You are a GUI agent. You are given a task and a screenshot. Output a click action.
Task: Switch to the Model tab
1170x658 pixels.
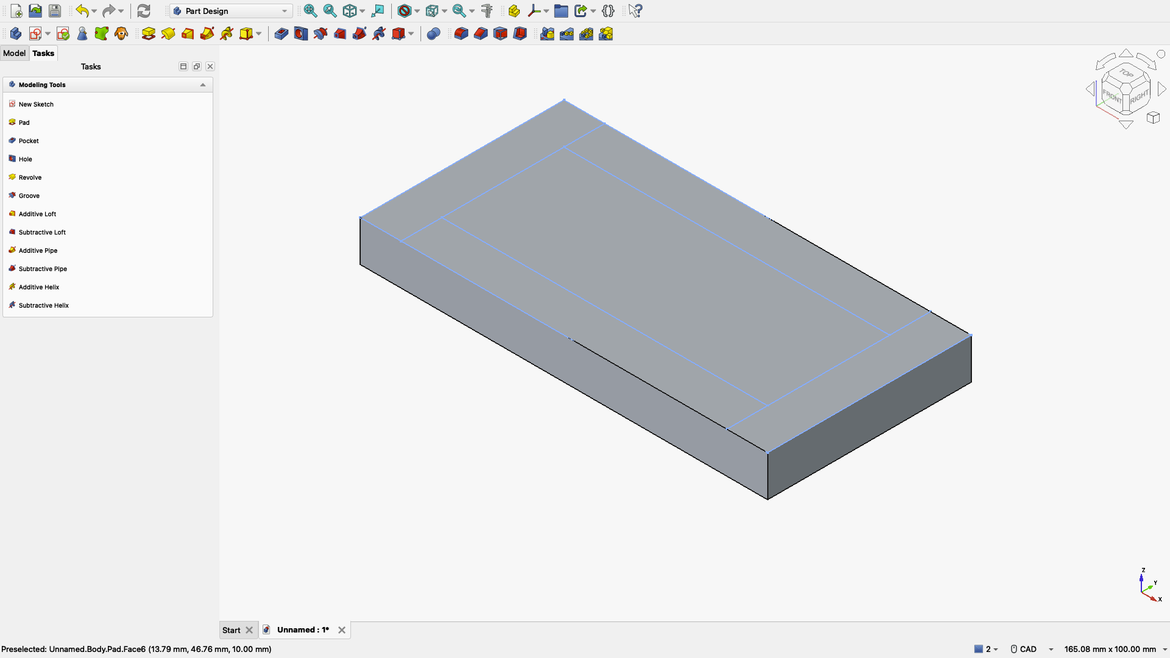click(x=14, y=52)
